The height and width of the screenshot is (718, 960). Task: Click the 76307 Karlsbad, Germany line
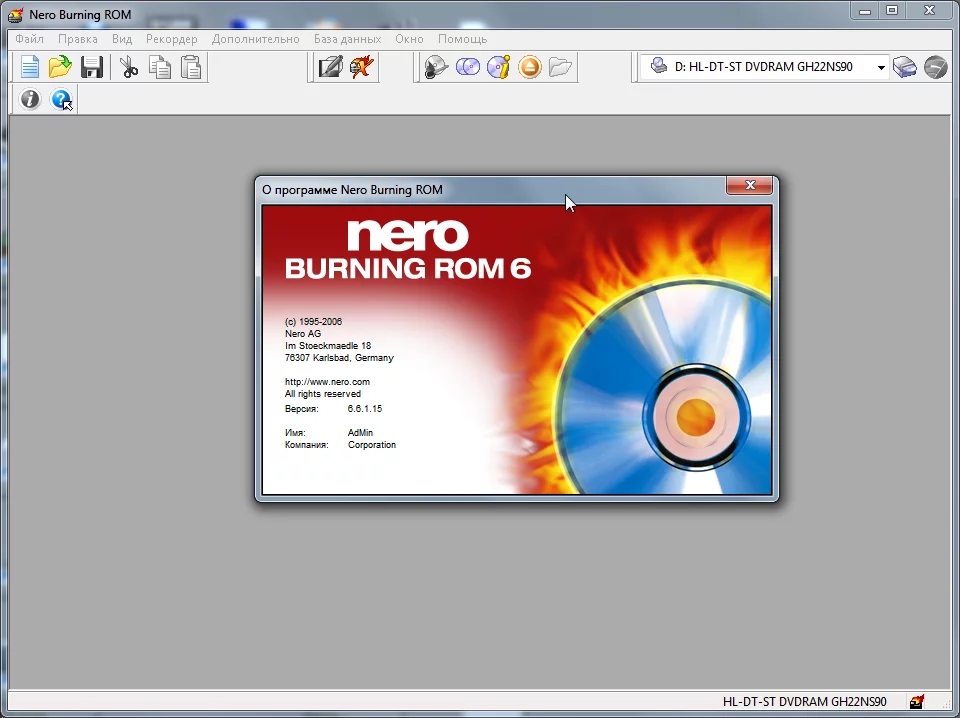tap(339, 357)
